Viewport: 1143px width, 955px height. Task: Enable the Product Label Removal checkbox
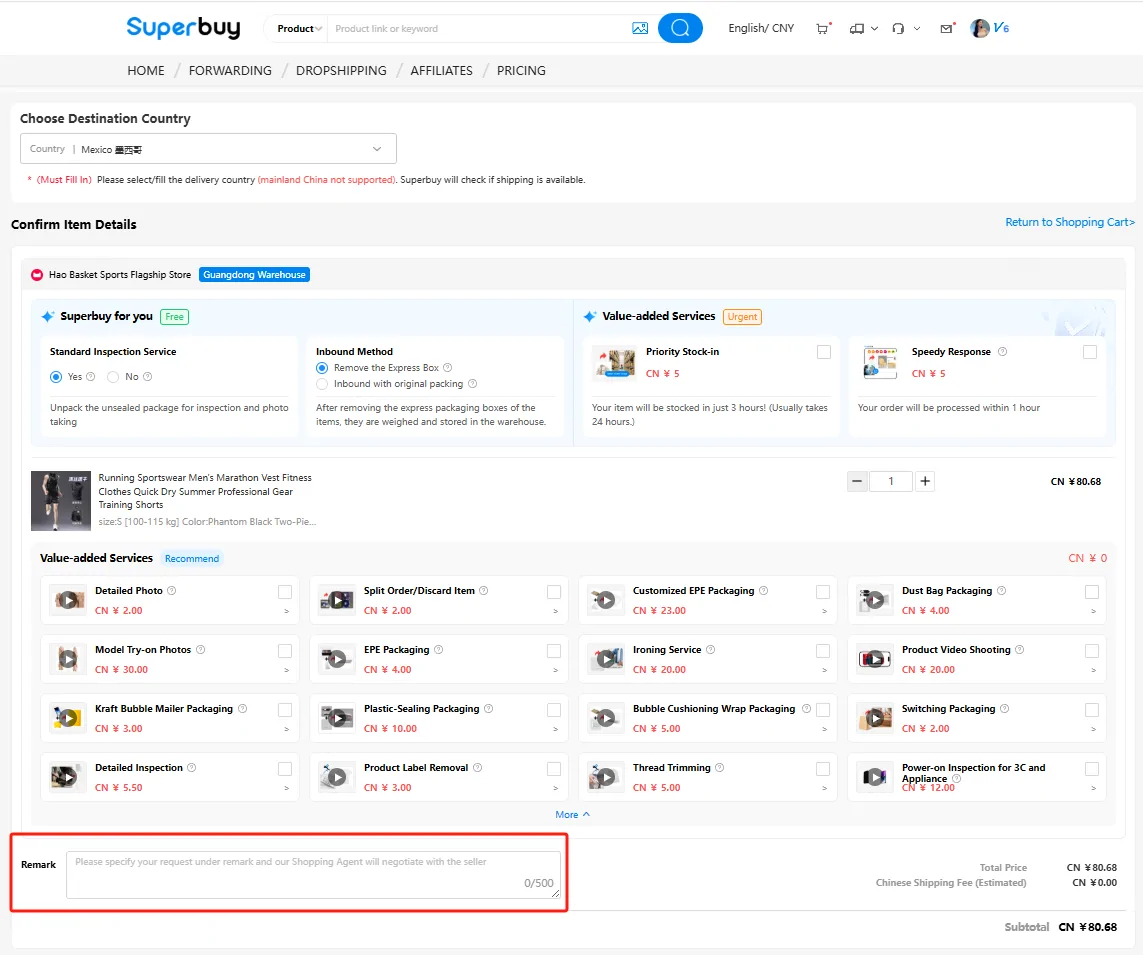554,769
